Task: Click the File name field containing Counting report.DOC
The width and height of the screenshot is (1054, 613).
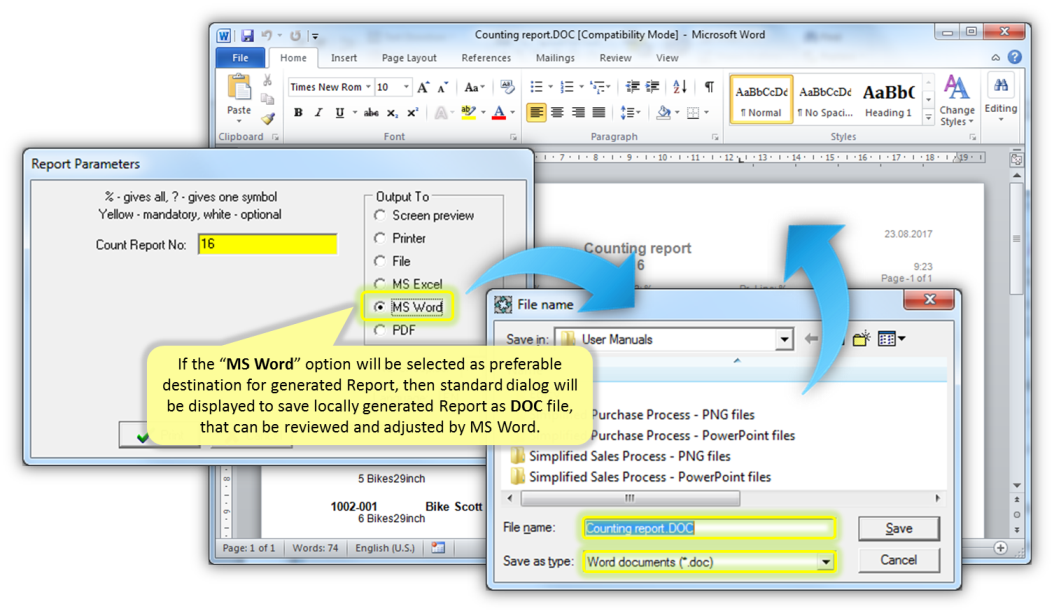Action: [x=708, y=528]
